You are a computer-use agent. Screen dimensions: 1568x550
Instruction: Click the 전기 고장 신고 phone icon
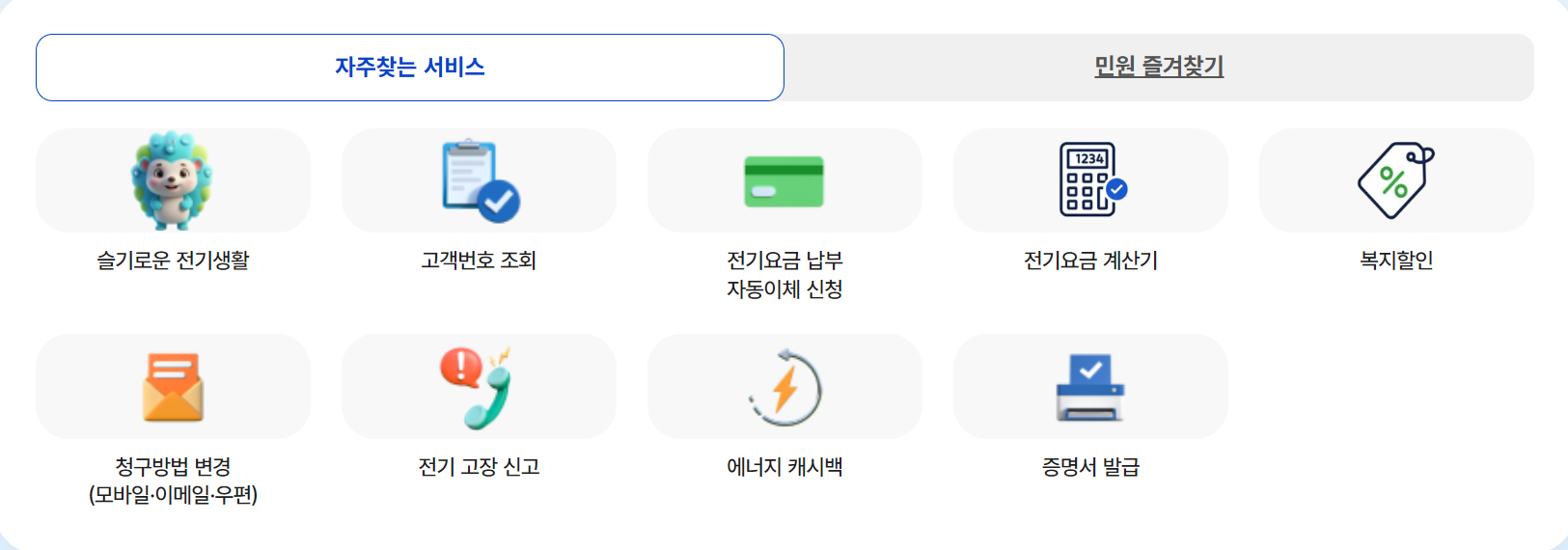click(477, 387)
